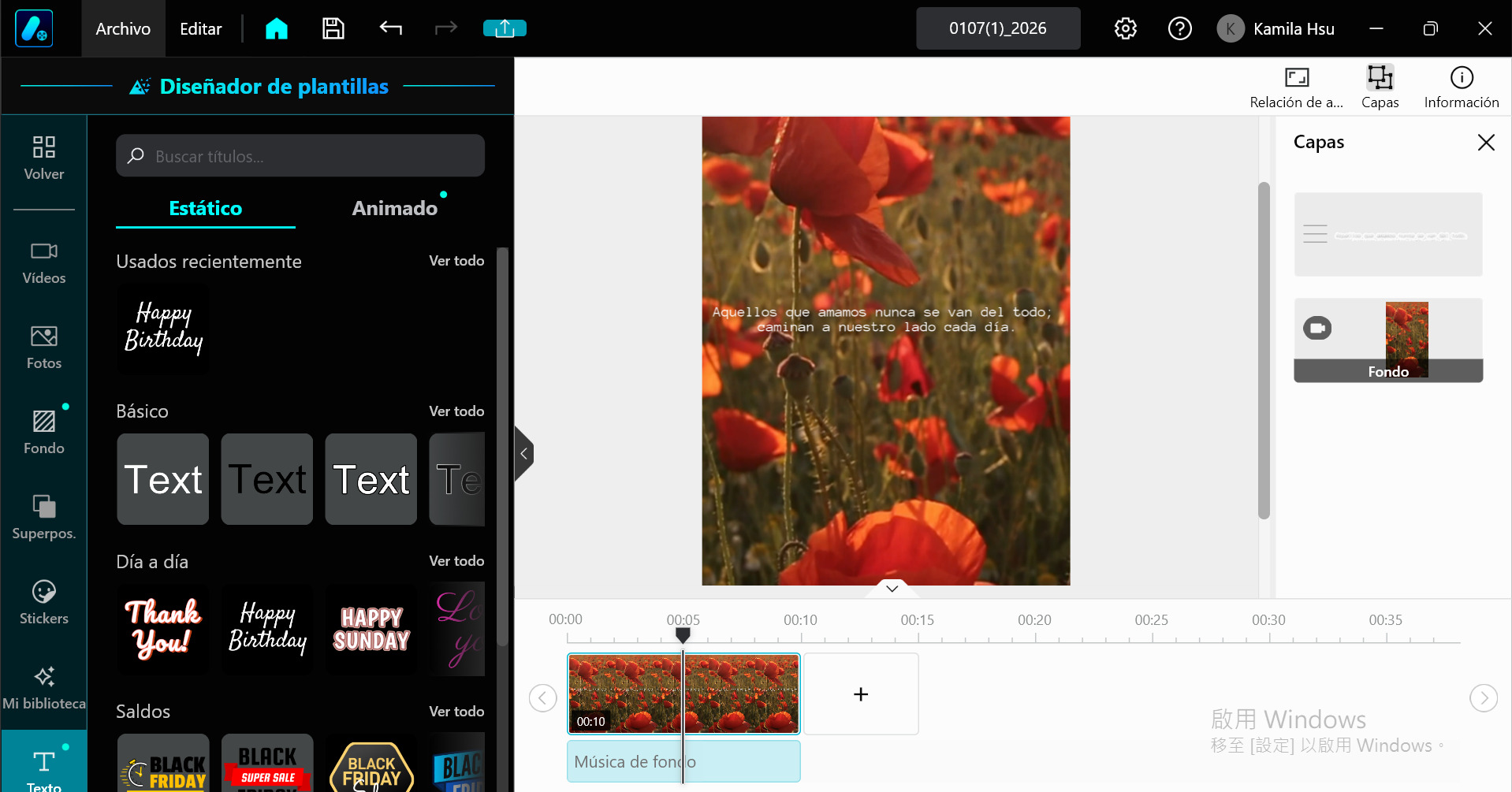Open the Información panel
Screen dimensions: 1512x792
[x=1462, y=87]
